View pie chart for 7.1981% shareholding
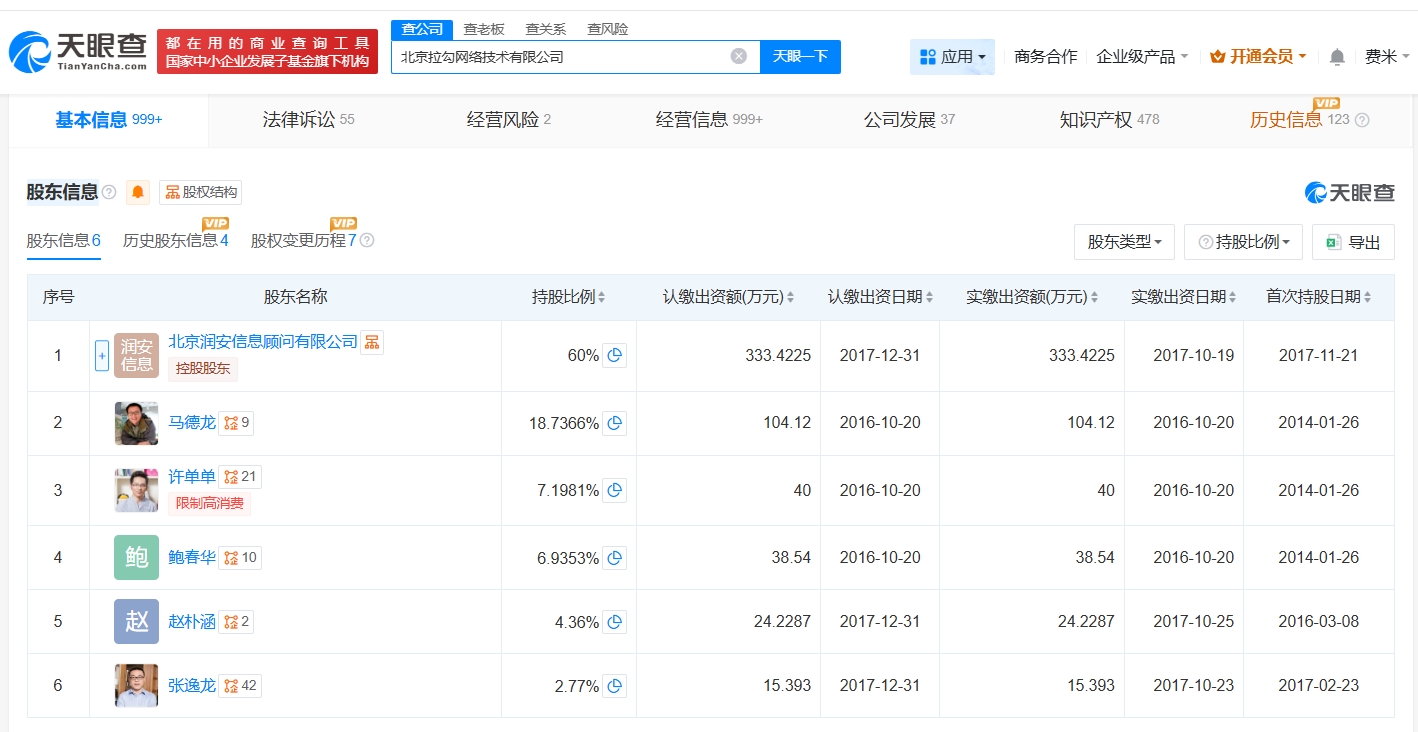The height and width of the screenshot is (732, 1418). tap(615, 490)
